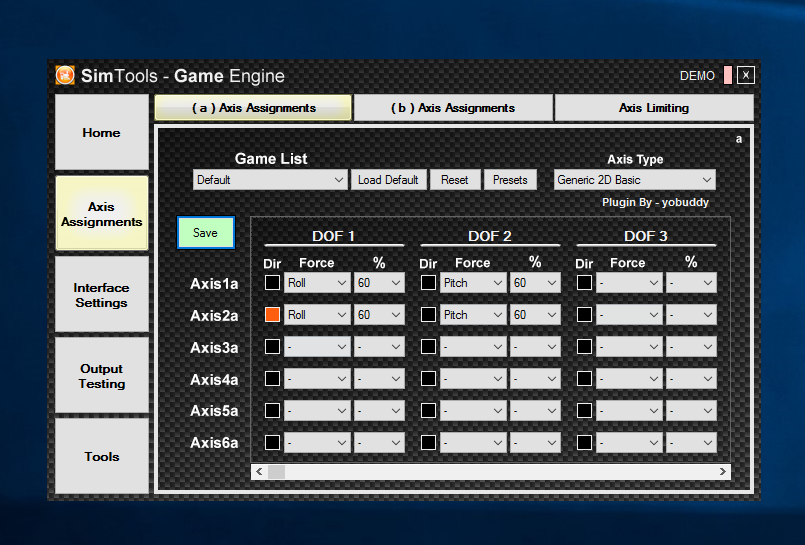Open Axis1a DOF 1 Force dropdown (Roll)
Screen dimensions: 805x545
317,283
